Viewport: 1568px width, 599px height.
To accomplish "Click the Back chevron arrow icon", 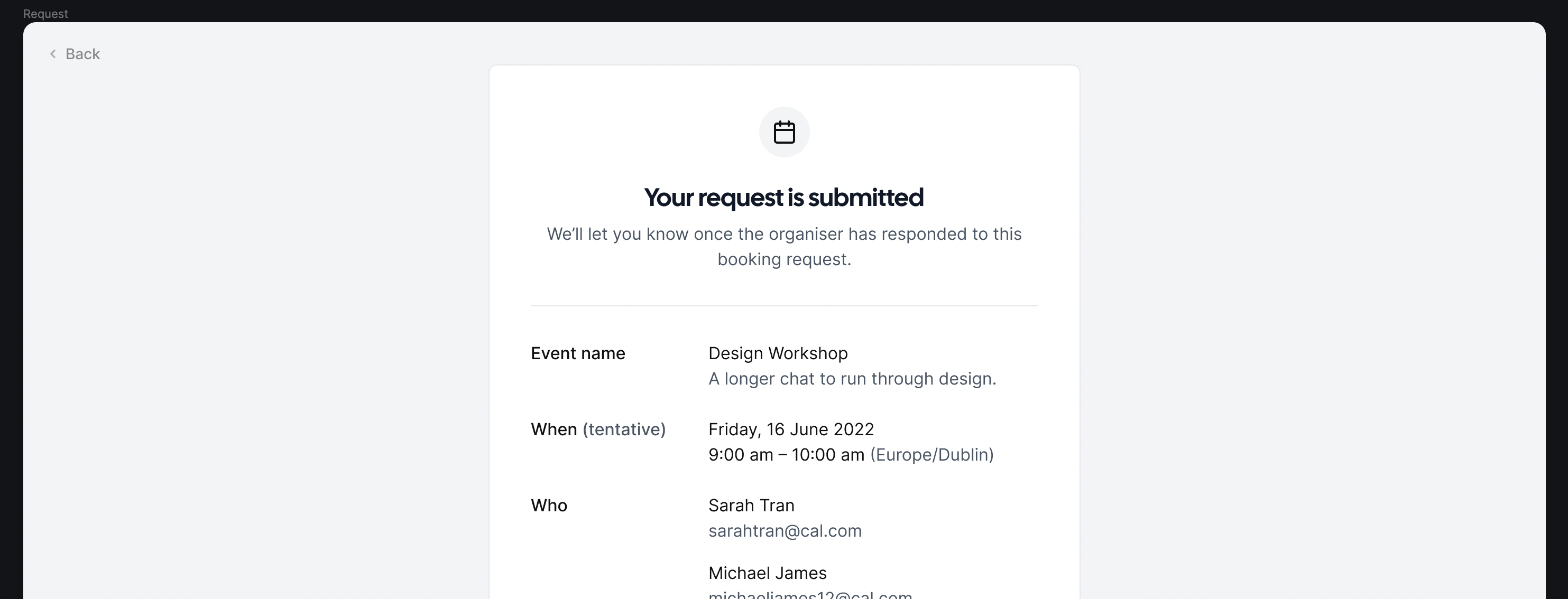I will coord(53,54).
